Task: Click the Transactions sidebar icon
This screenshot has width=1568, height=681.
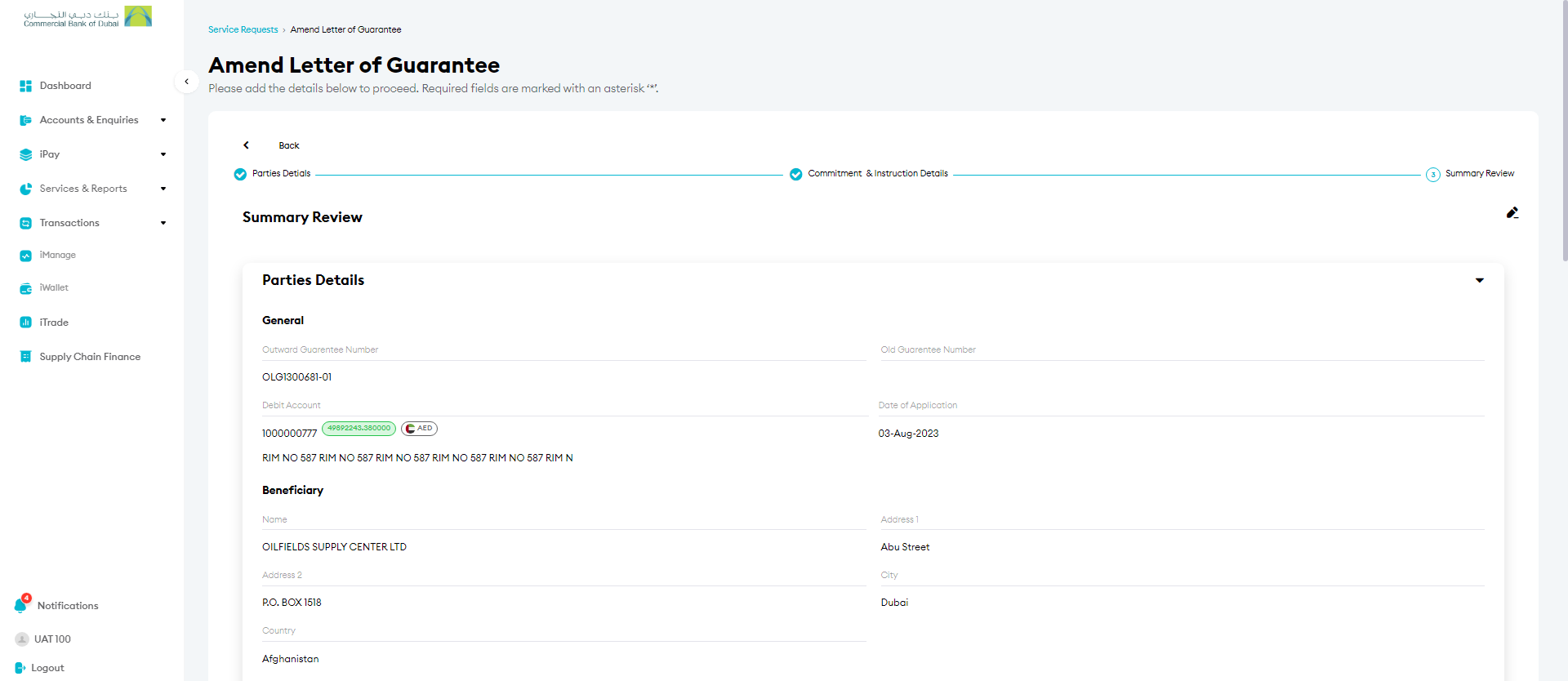Action: pyautogui.click(x=25, y=223)
